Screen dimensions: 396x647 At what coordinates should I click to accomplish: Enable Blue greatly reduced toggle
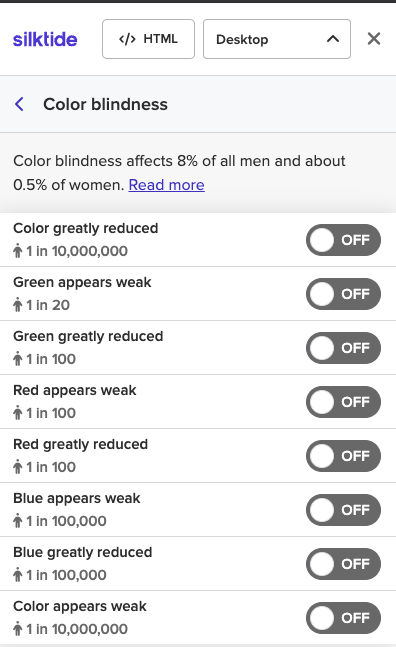pyautogui.click(x=343, y=564)
